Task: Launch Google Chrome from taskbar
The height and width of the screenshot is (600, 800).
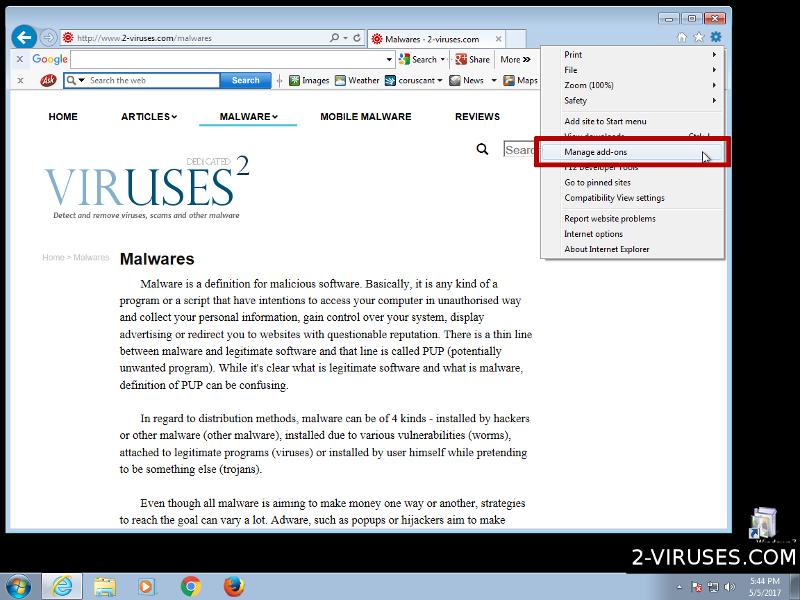Action: click(x=191, y=587)
